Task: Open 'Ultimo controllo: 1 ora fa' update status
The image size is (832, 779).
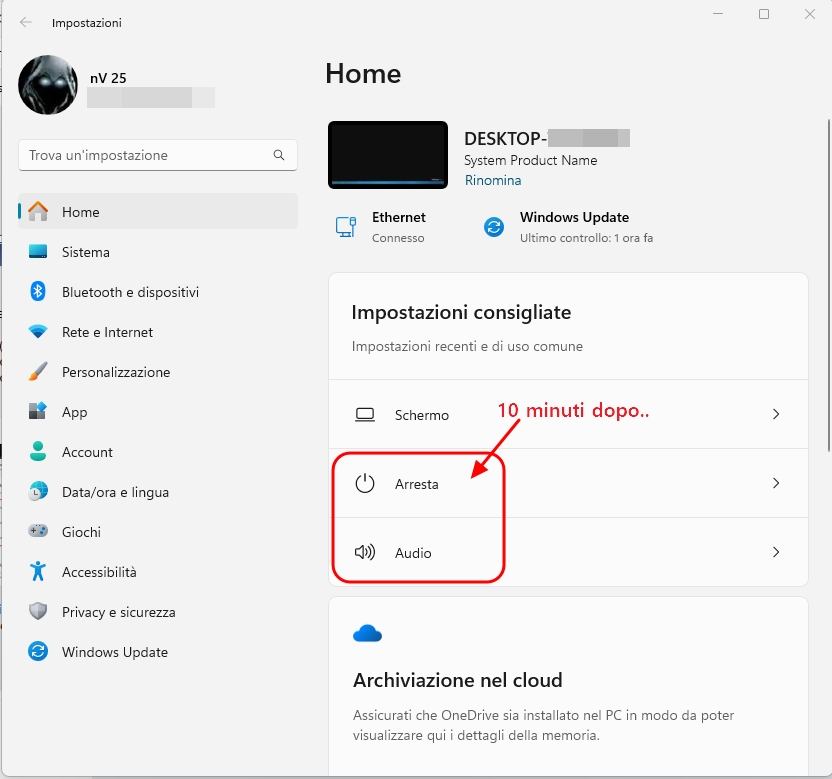Action: [586, 238]
